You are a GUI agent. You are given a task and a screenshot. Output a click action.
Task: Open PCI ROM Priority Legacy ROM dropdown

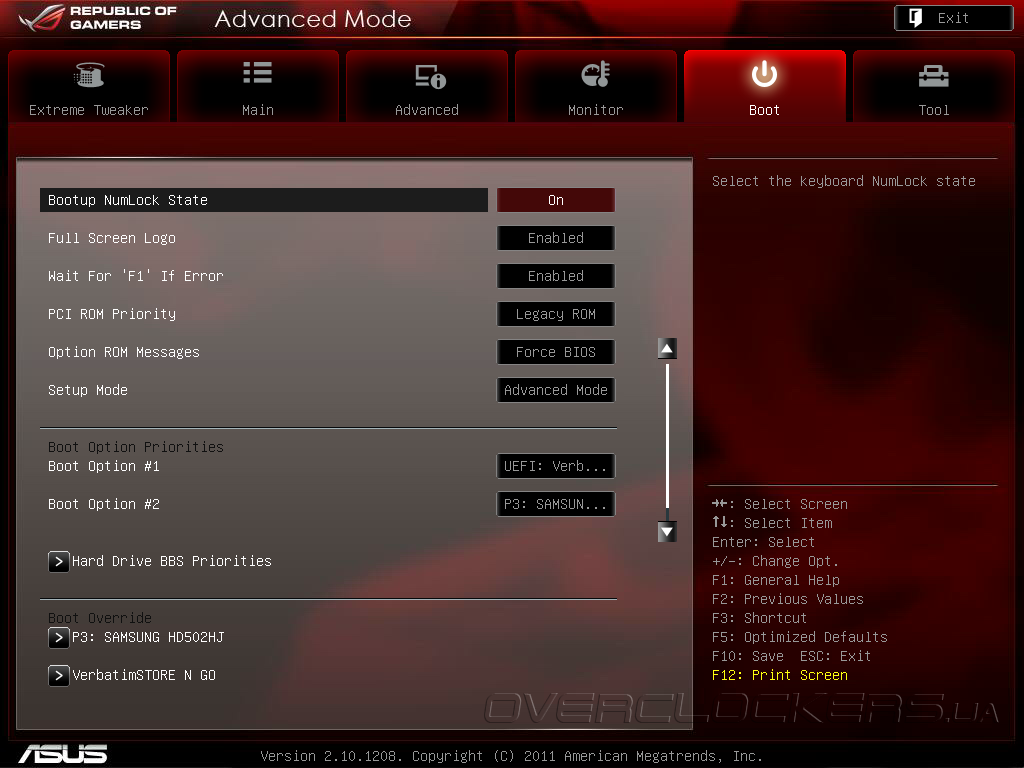(556, 313)
